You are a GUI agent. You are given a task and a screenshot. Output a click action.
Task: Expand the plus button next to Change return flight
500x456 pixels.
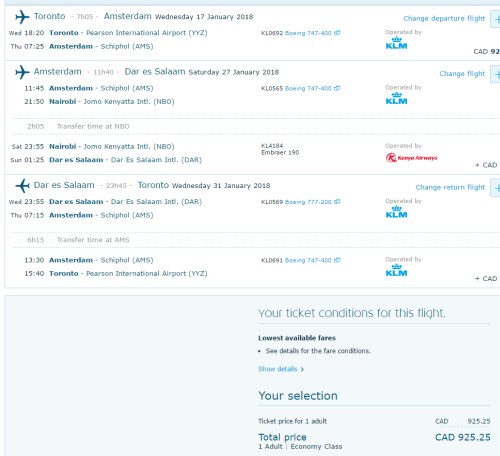click(x=495, y=188)
